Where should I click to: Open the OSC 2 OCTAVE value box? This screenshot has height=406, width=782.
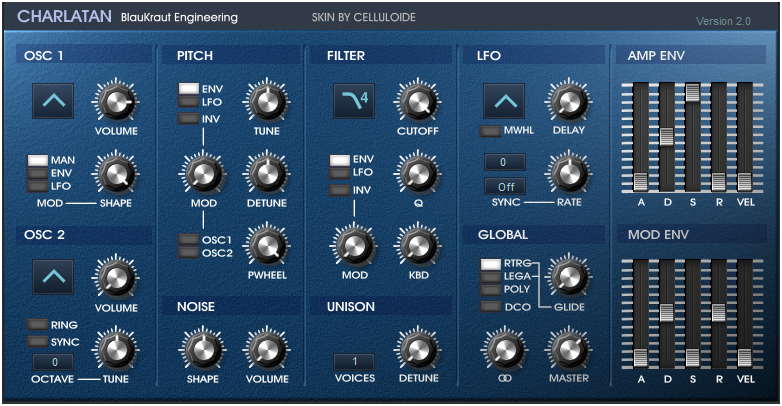pyautogui.click(x=53, y=362)
